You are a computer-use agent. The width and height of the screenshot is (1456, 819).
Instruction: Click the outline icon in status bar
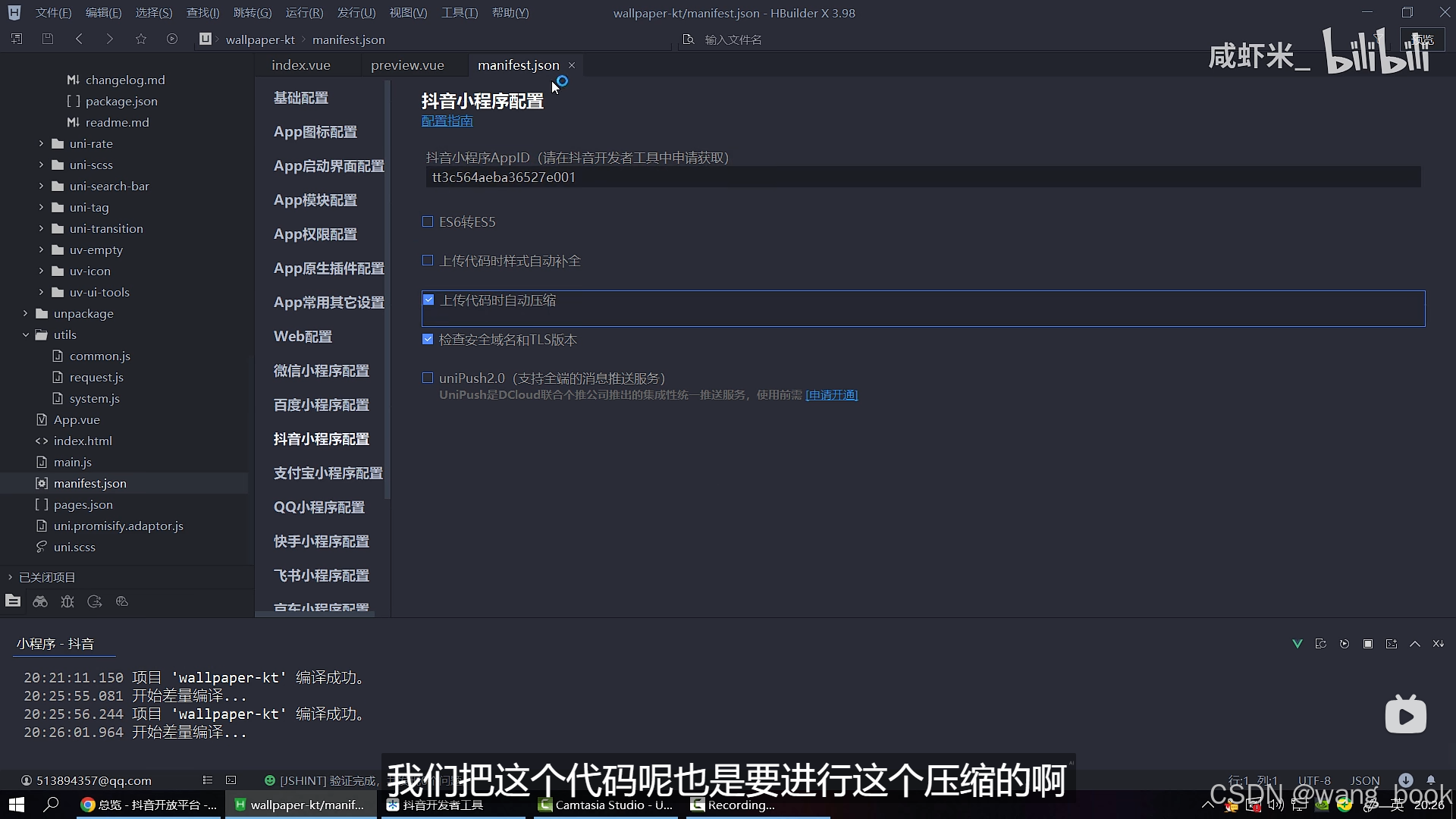point(208,780)
